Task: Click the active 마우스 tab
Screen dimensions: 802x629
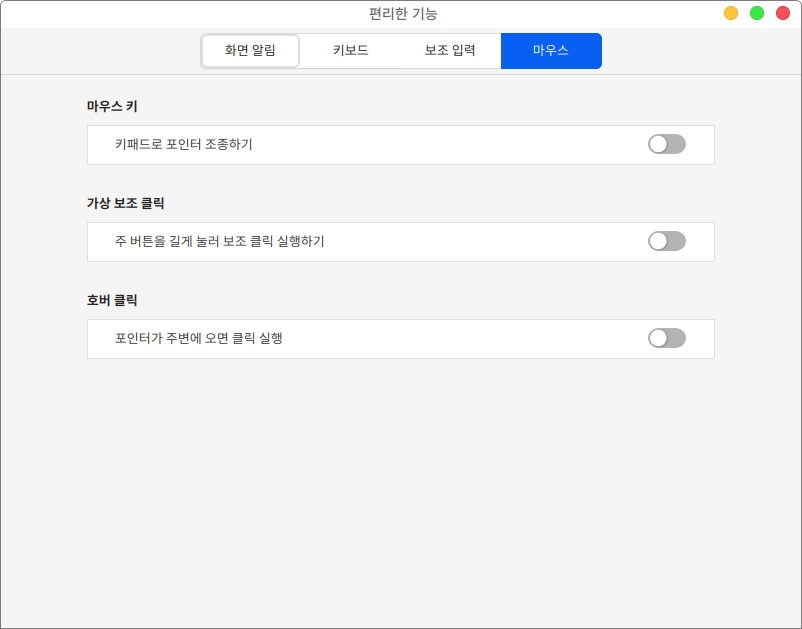Action: coord(551,51)
